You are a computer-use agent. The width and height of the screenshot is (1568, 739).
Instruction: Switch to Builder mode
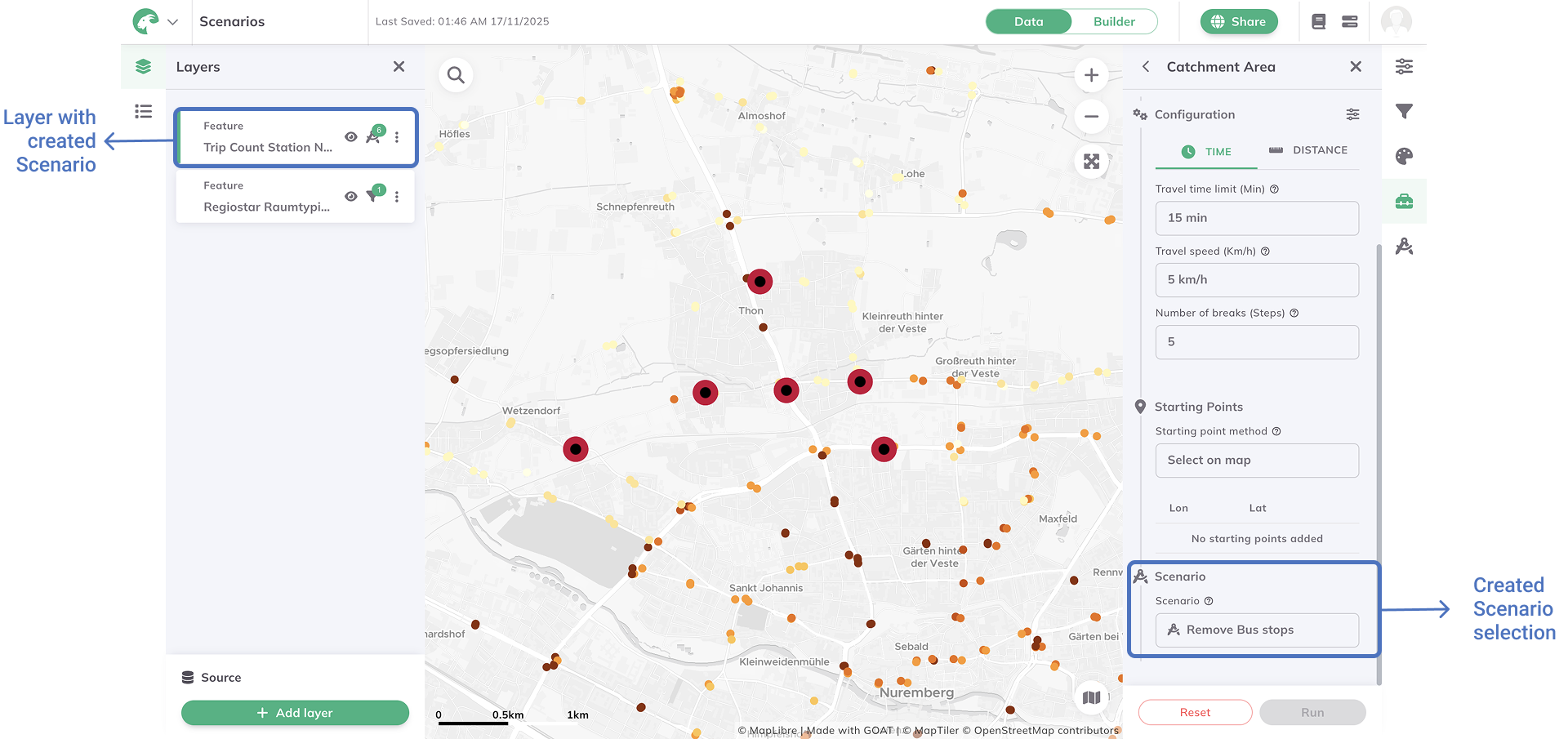1114,22
